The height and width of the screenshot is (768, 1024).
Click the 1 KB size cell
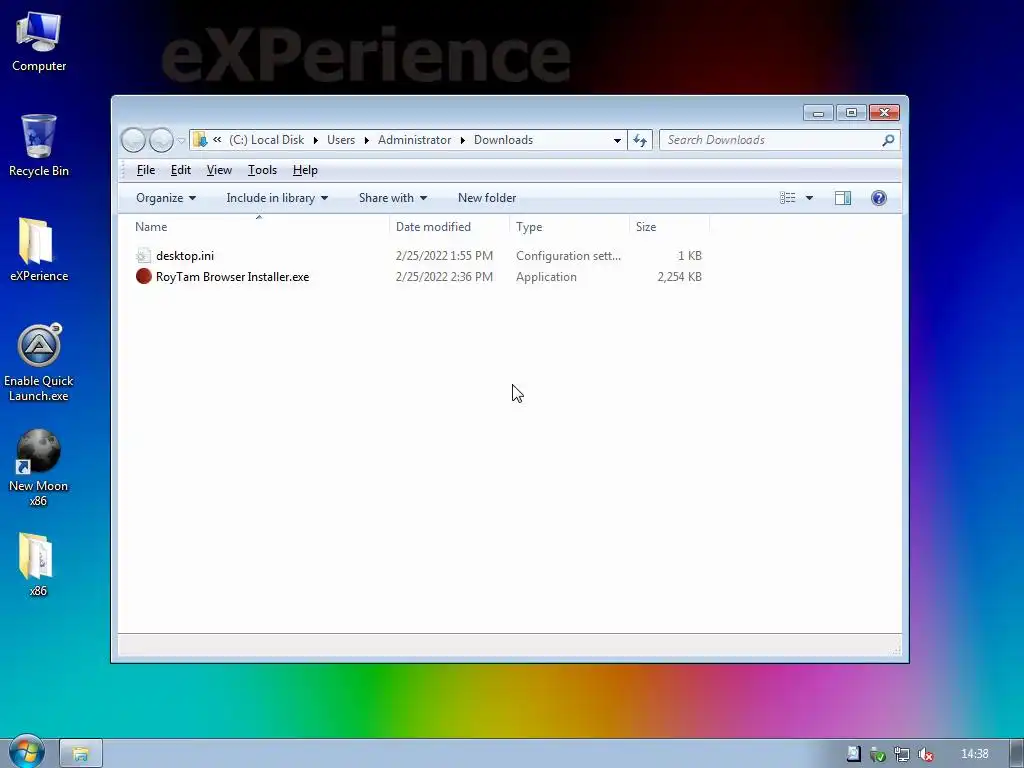click(690, 256)
